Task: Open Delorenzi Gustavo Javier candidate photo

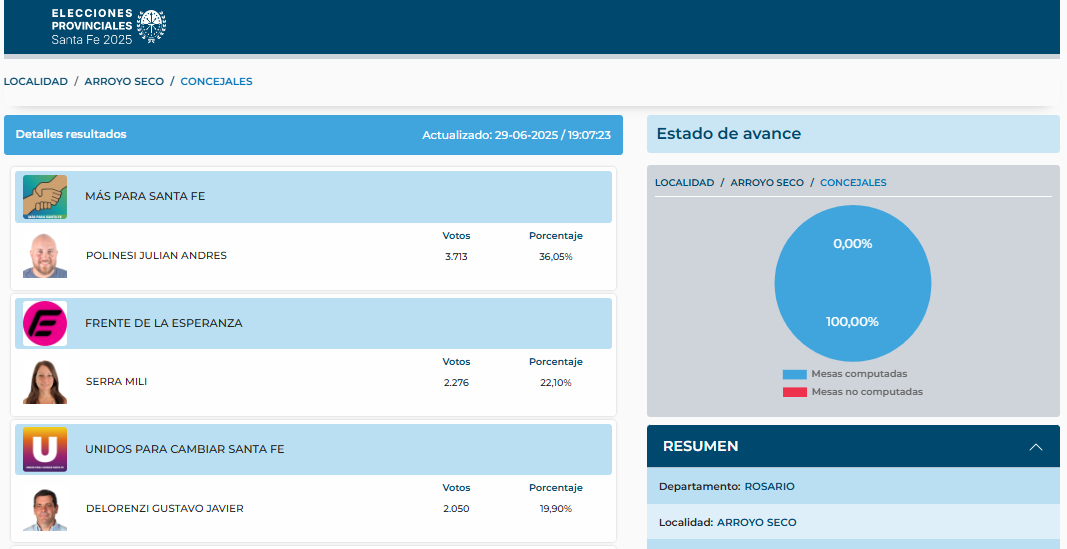Action: (x=45, y=509)
